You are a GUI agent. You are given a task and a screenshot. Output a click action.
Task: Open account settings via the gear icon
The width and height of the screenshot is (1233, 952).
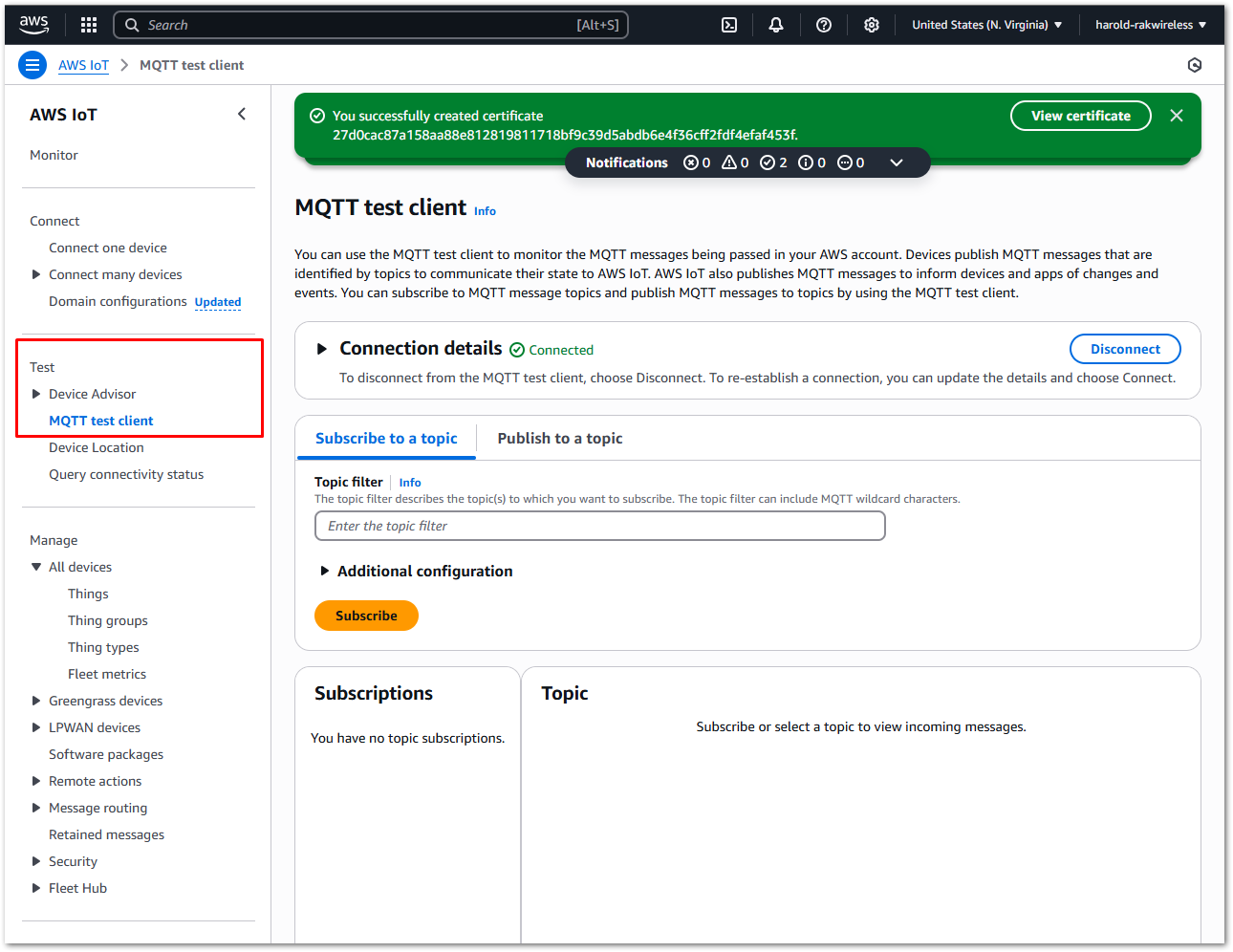click(871, 24)
